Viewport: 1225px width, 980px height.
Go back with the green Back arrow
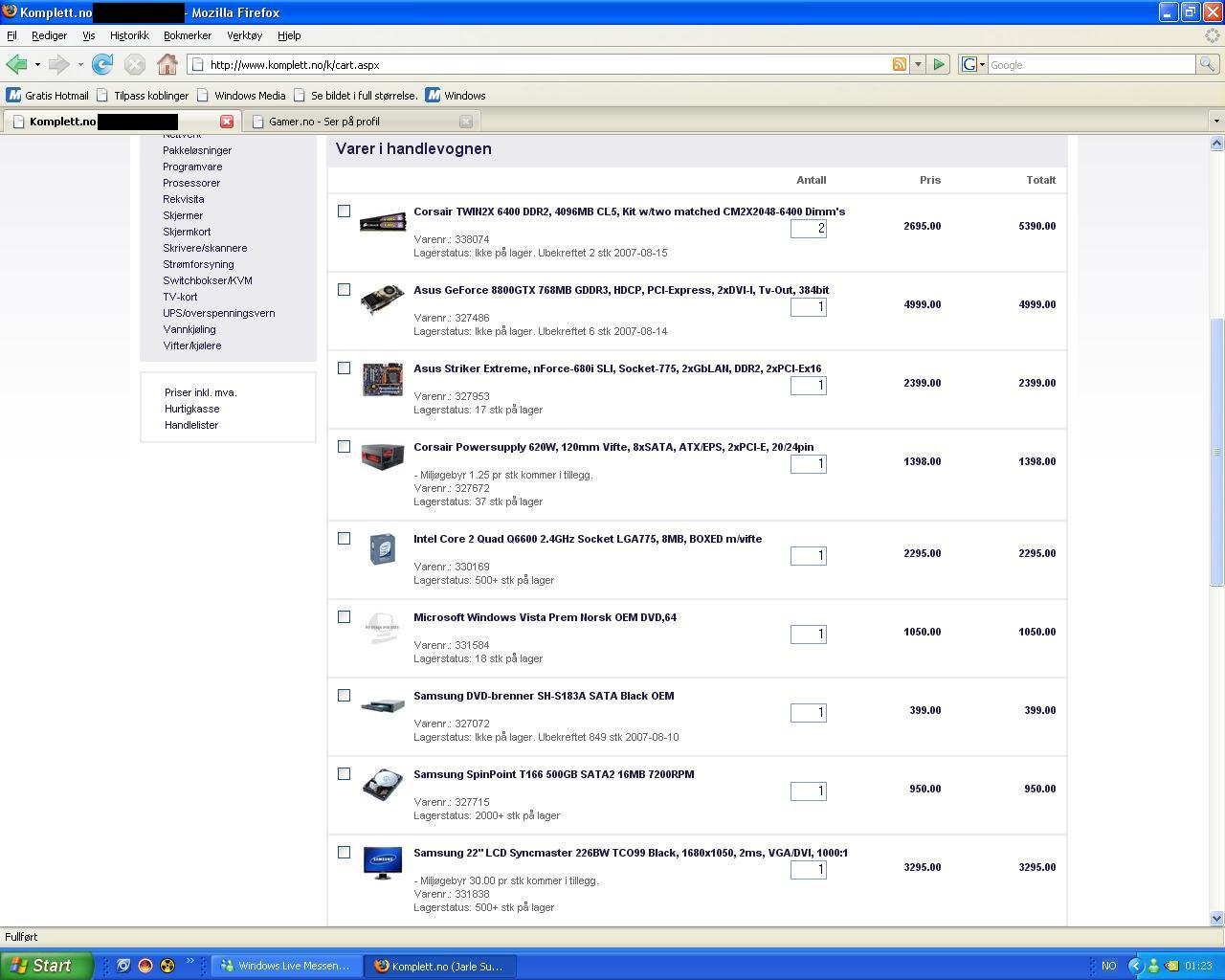click(16, 64)
